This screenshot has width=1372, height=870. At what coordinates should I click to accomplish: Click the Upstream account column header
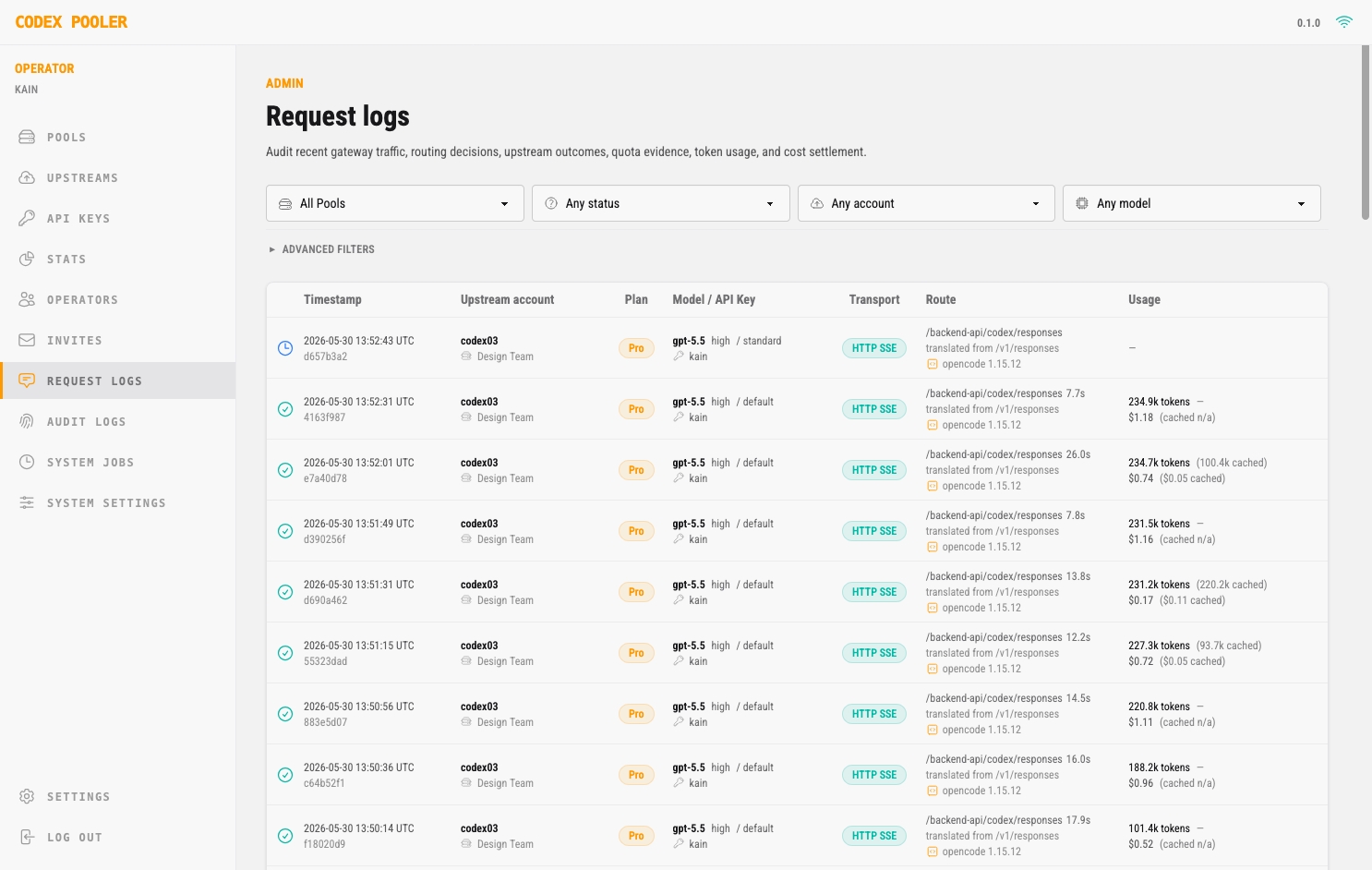tap(507, 299)
